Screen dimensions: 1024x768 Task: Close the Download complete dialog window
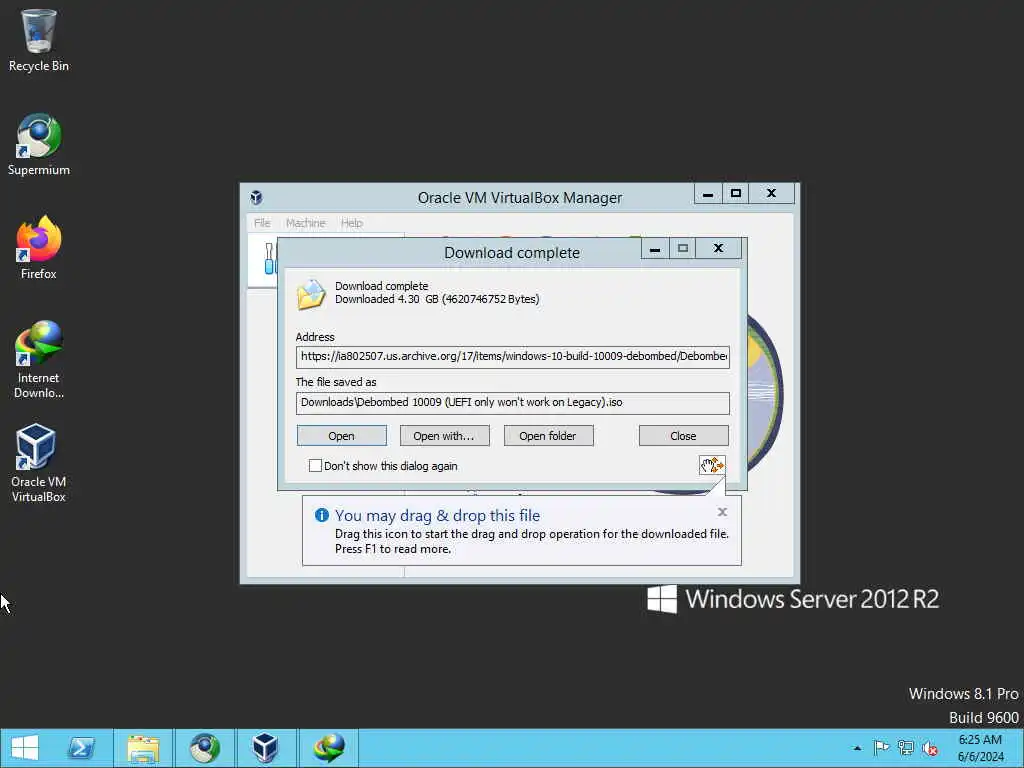click(718, 248)
